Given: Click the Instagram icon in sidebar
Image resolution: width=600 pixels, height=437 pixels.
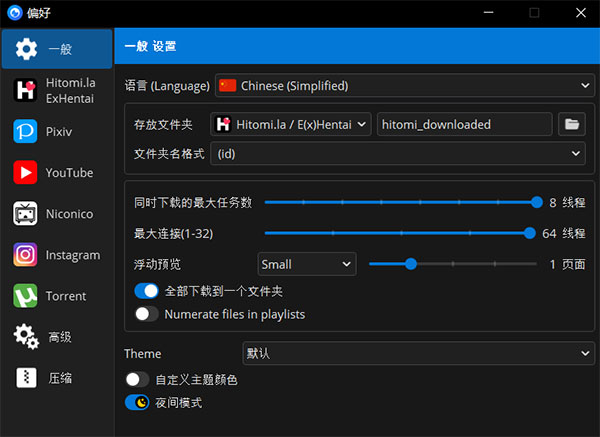Looking at the screenshot, I should [x=26, y=255].
